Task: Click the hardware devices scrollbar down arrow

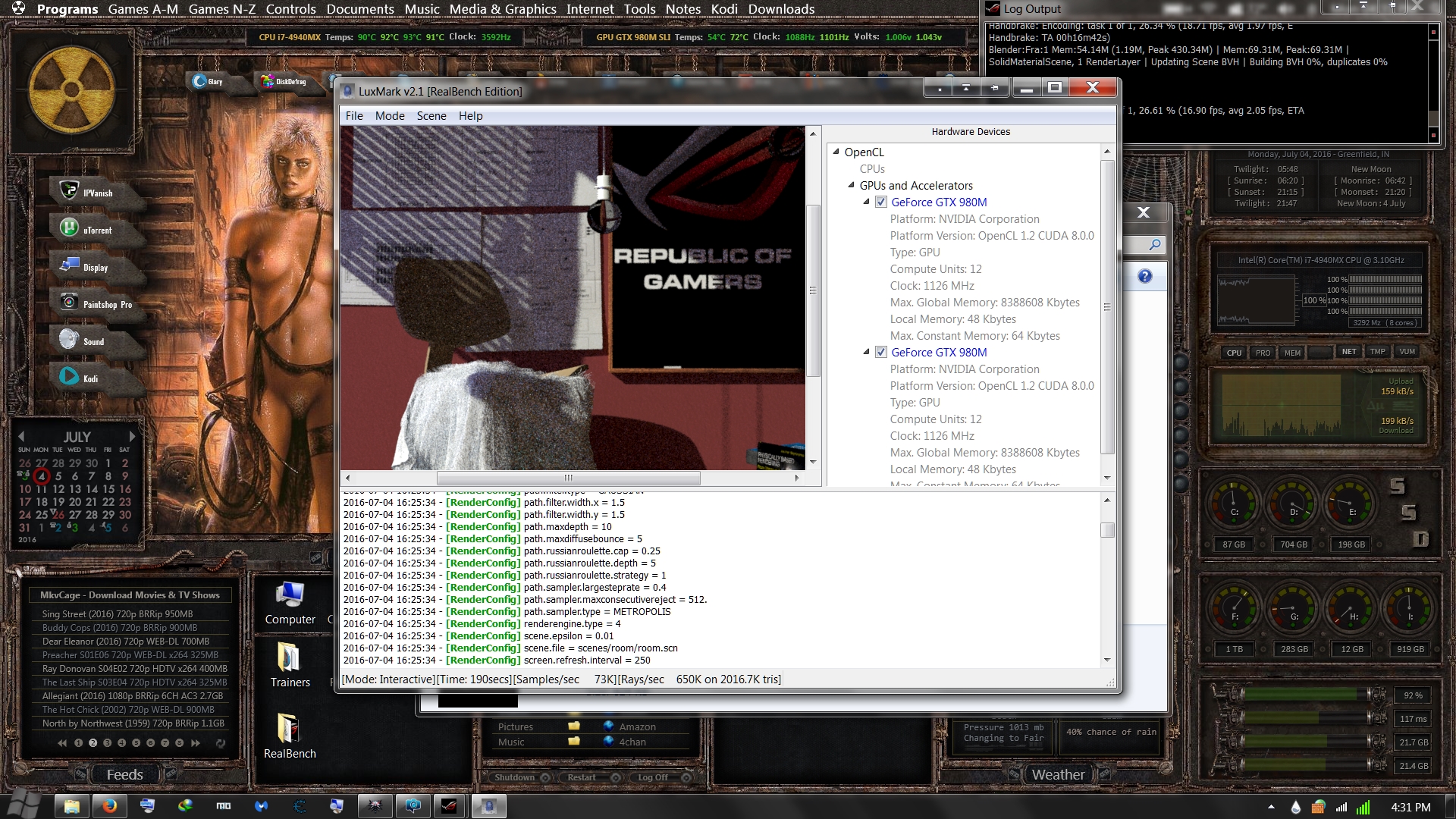Action: tap(1107, 478)
